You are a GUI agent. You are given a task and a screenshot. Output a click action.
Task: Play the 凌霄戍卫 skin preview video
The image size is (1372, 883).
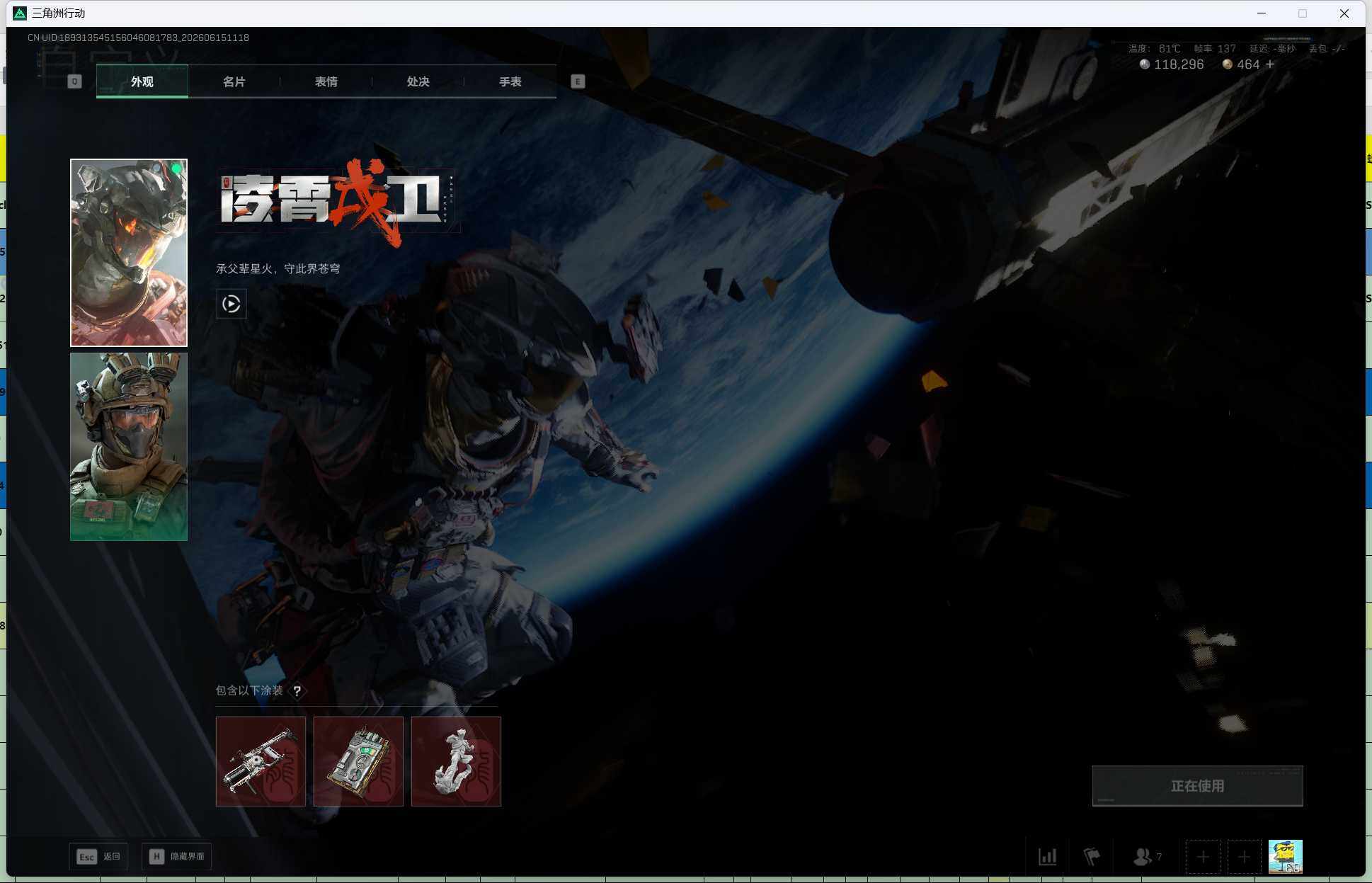coord(231,304)
